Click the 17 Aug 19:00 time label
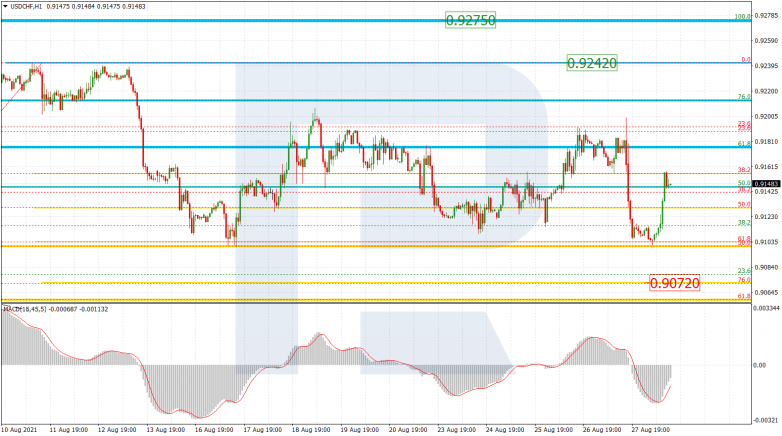Screen dimensions: 782x436 [262, 430]
